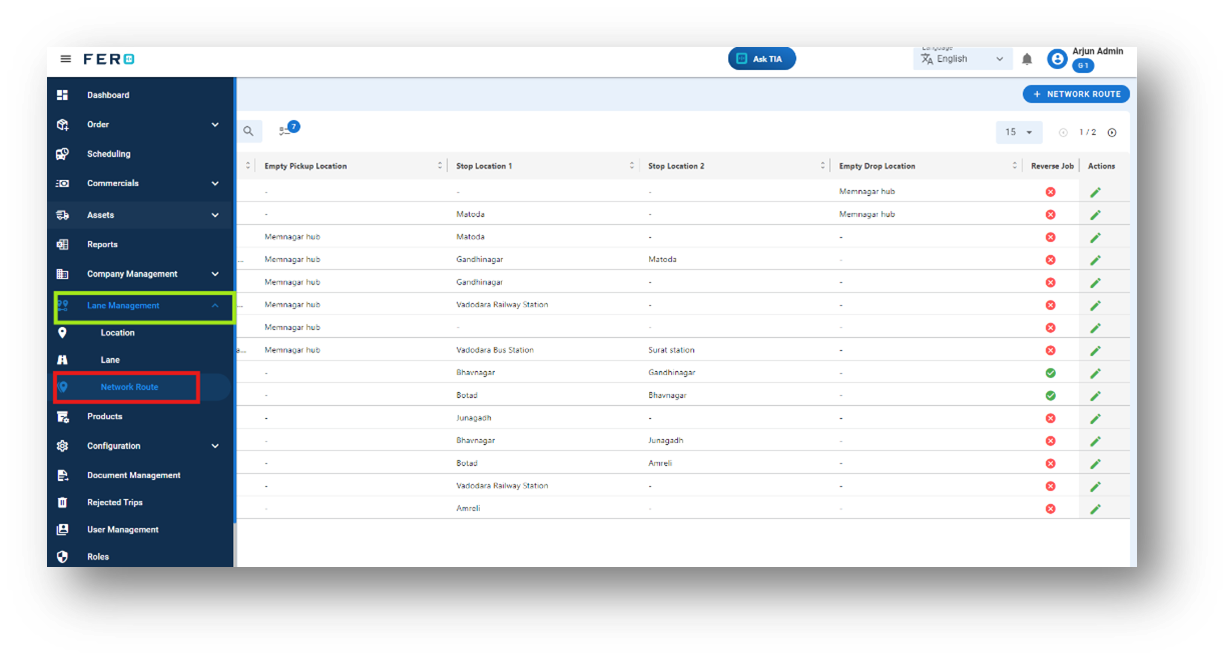The height and width of the screenshot is (662, 1232).
Task: Open User Management in sidebar
Action: point(123,530)
